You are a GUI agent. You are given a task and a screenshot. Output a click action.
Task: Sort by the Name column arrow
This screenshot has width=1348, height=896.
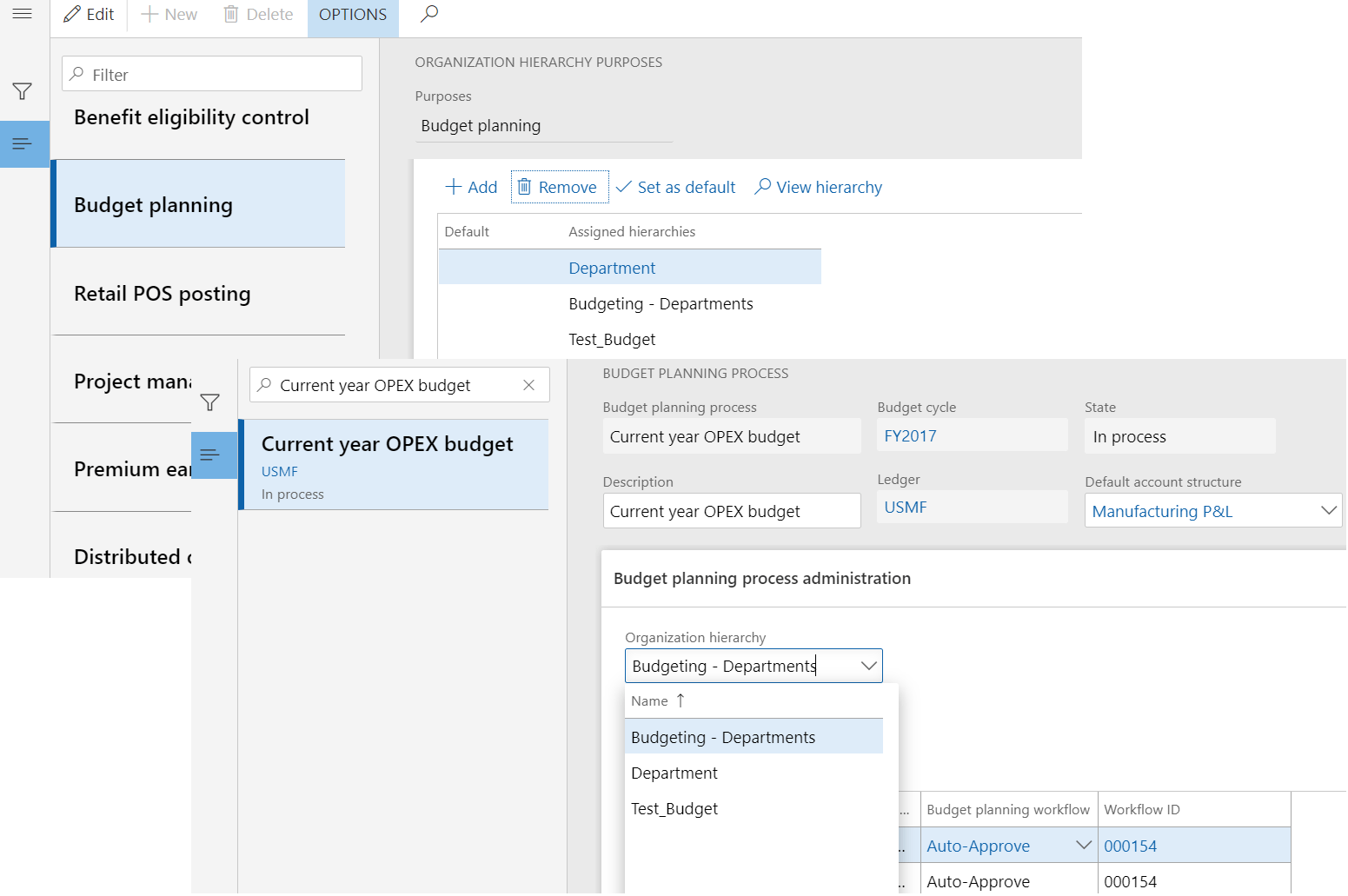[x=681, y=700]
